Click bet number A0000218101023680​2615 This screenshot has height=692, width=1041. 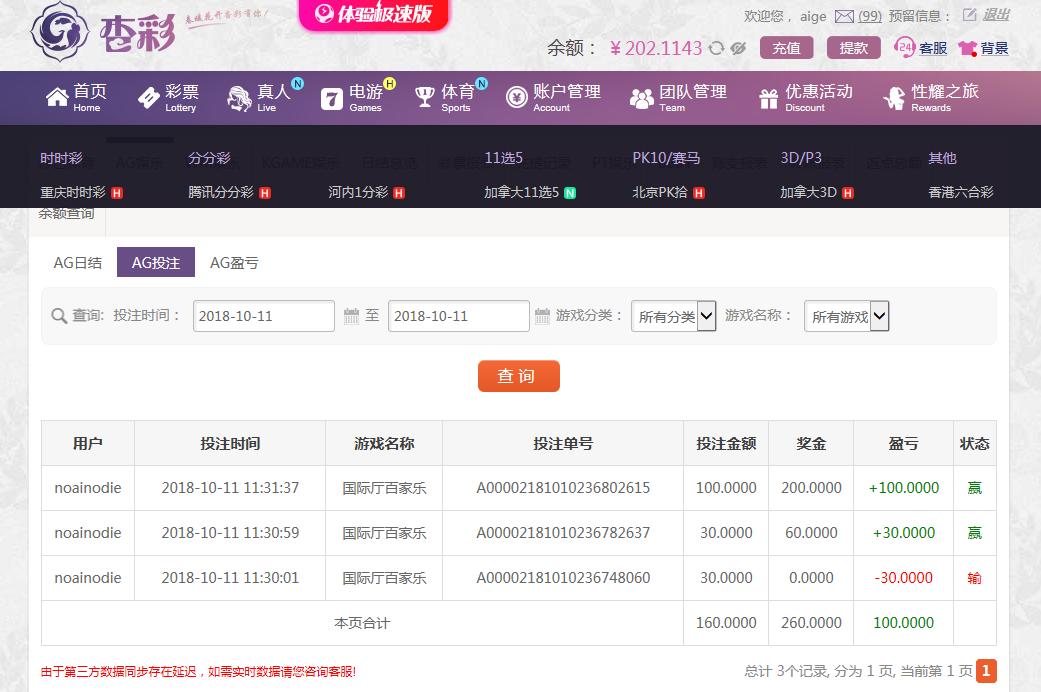tap(563, 488)
